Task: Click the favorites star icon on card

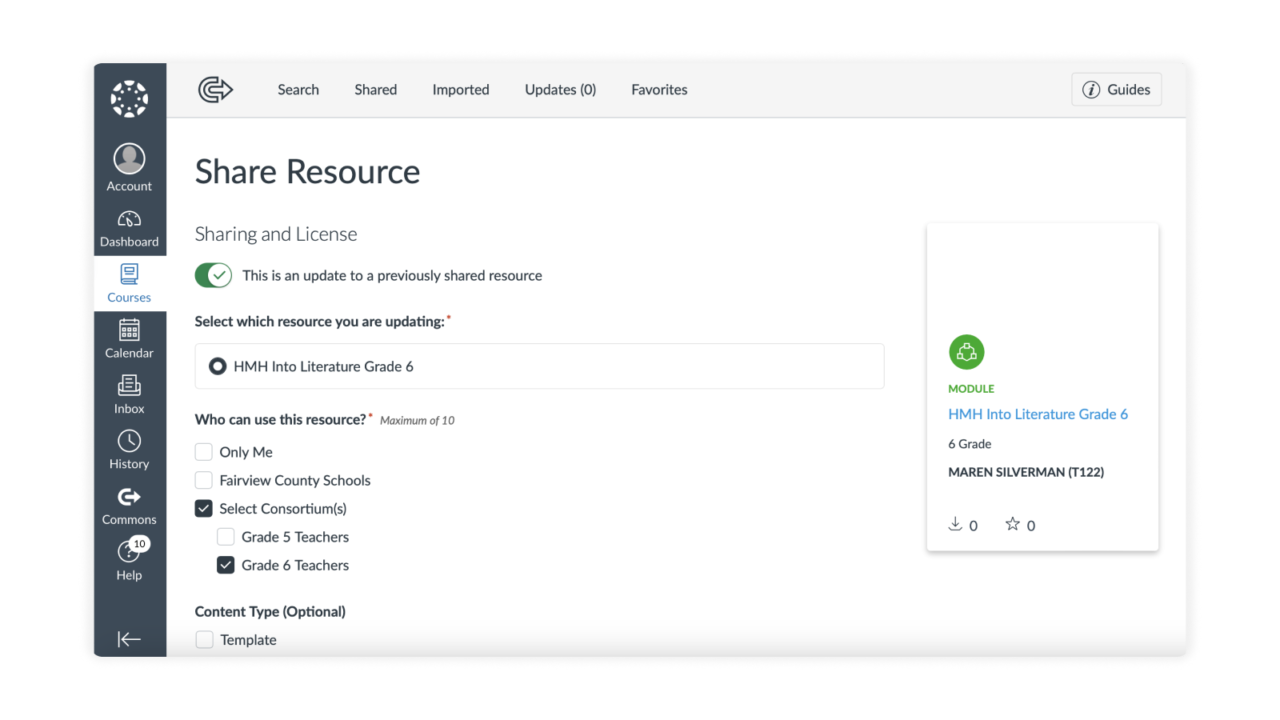Action: (x=1012, y=524)
